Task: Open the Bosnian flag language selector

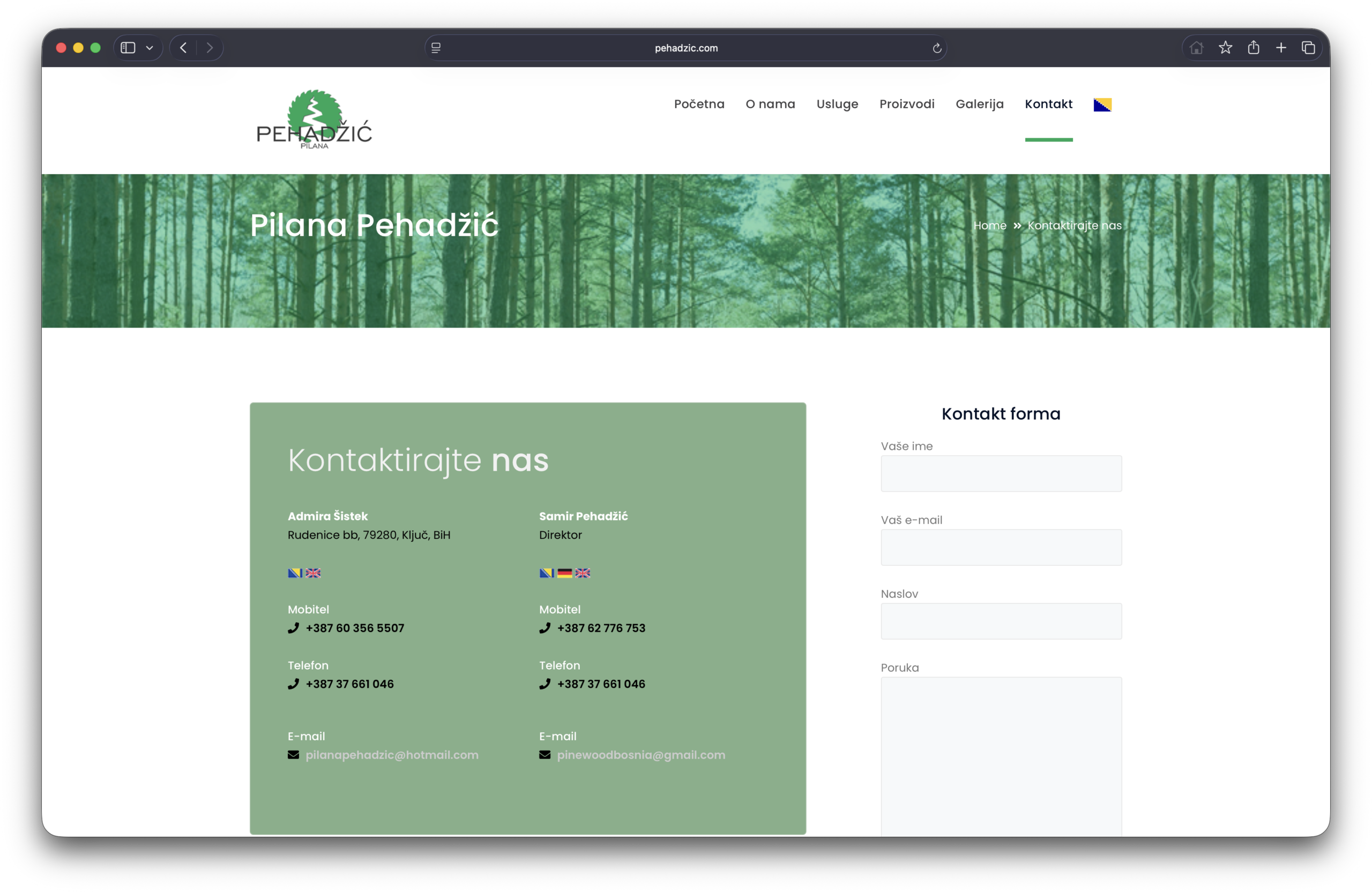Action: [1102, 105]
